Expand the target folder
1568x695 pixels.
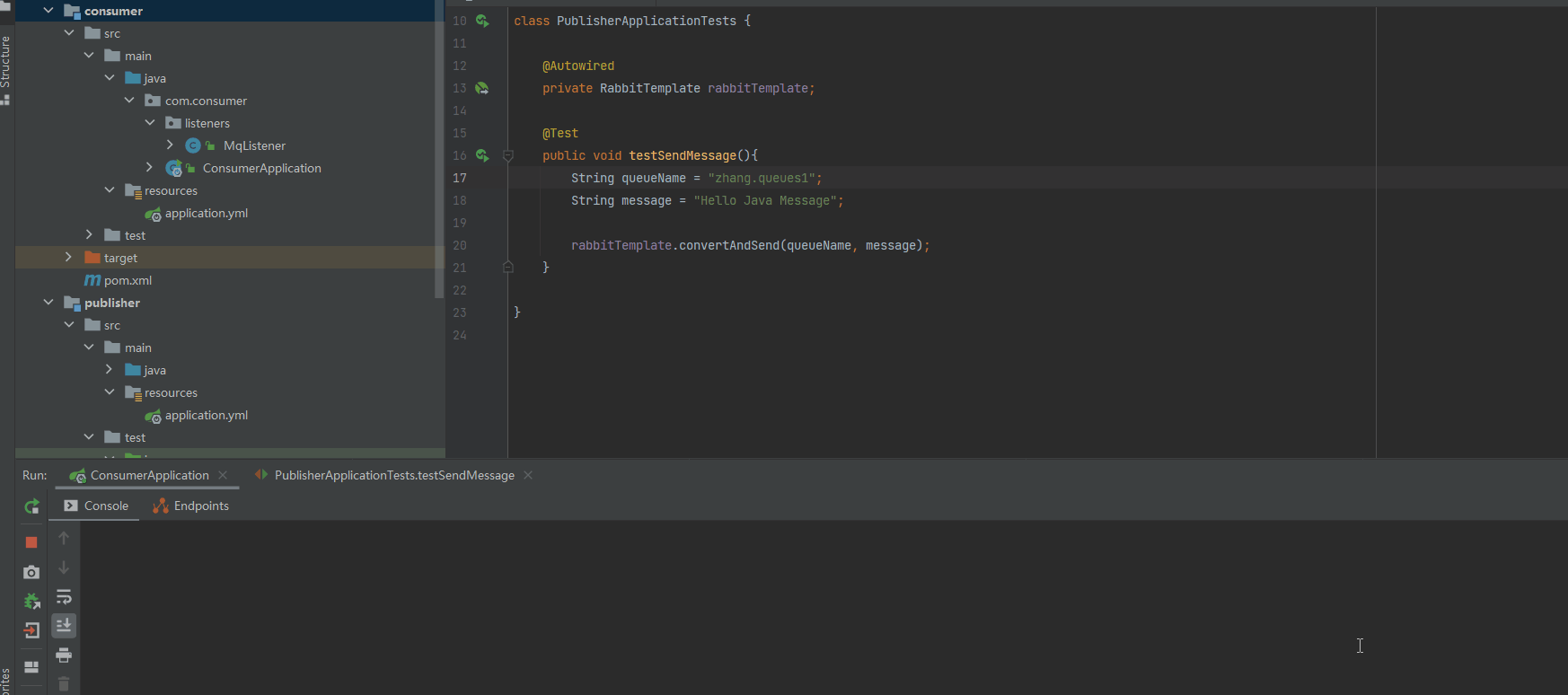69,257
